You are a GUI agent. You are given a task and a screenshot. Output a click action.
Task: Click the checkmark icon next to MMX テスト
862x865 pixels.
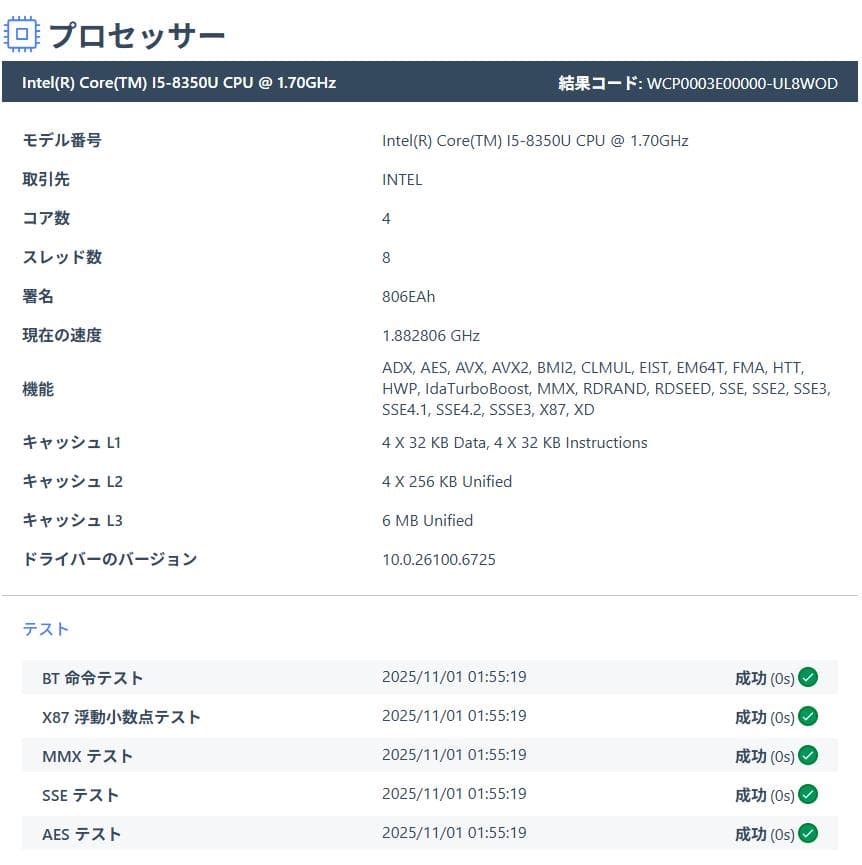point(806,756)
